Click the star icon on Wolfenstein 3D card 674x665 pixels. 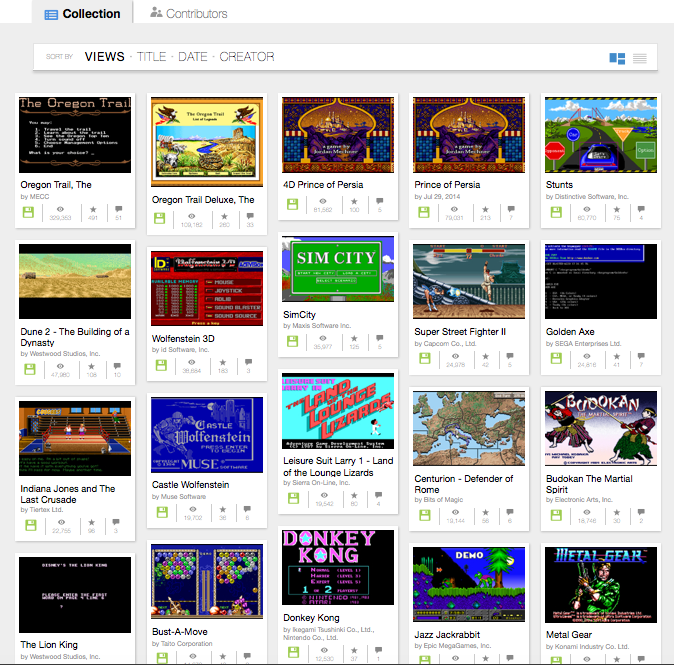[223, 362]
